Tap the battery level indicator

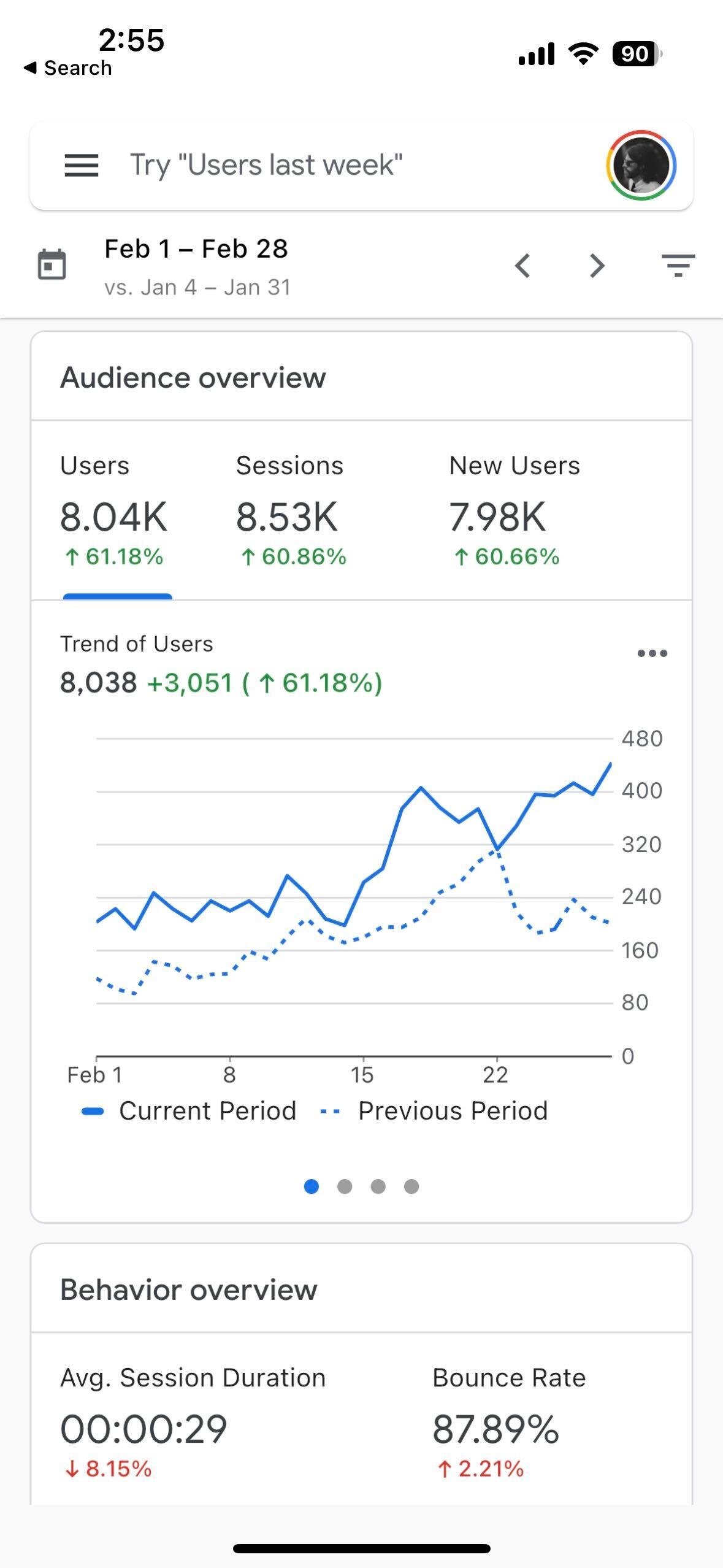[x=635, y=54]
